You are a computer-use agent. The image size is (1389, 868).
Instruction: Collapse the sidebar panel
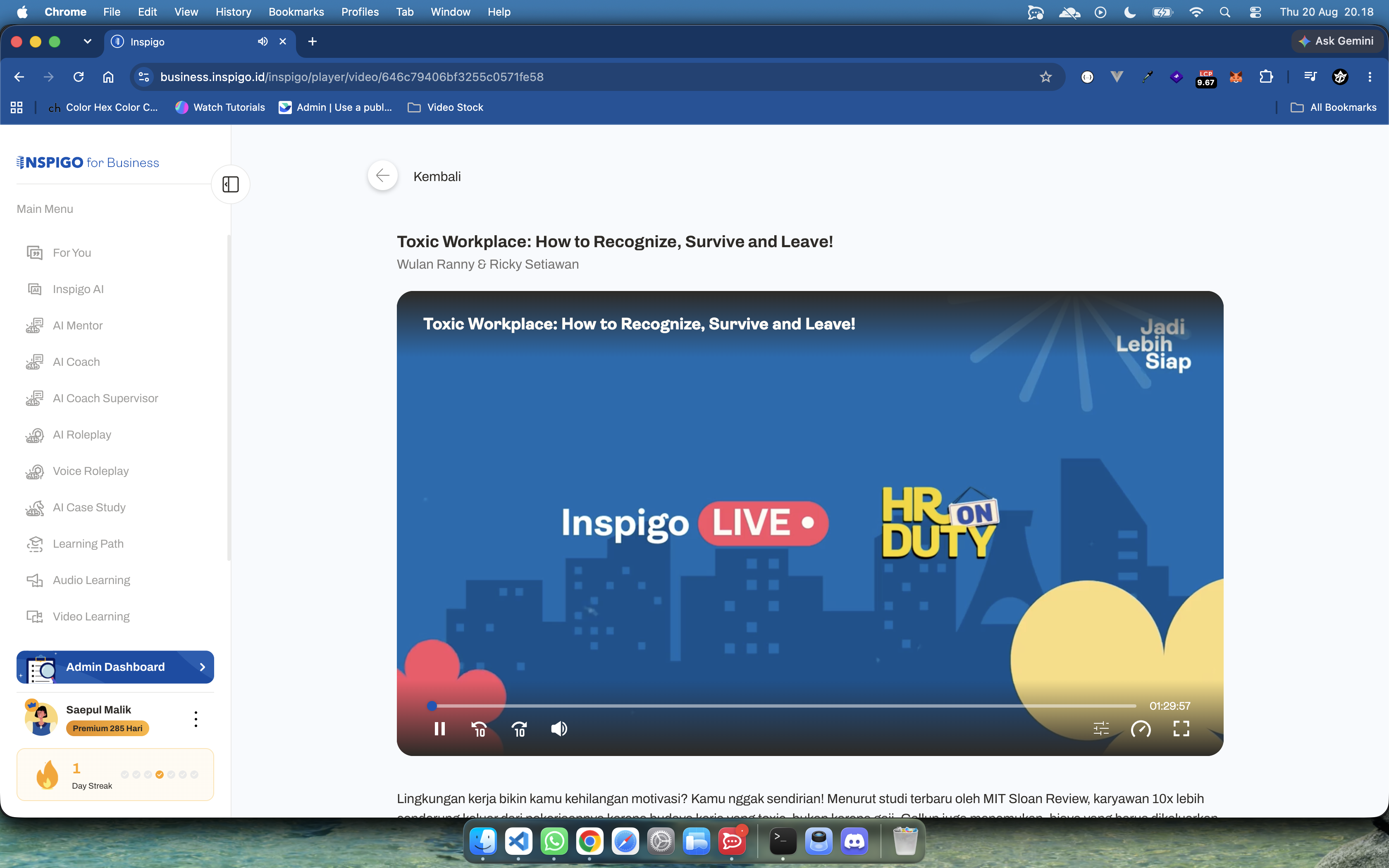coord(231,184)
